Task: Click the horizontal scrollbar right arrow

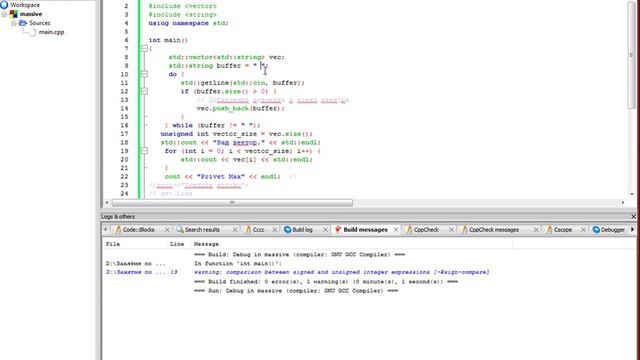Action: (623, 202)
